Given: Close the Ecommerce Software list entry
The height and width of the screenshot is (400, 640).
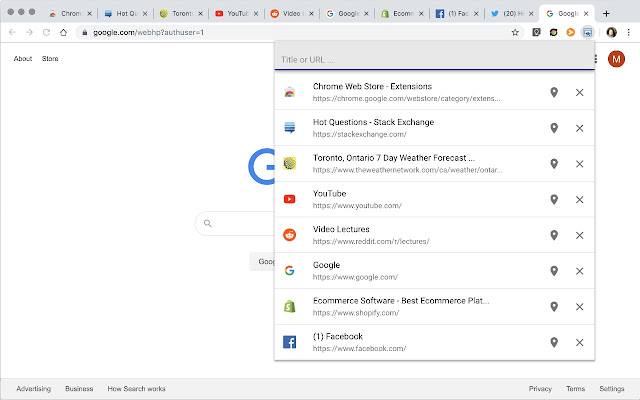Looking at the screenshot, I should (579, 307).
